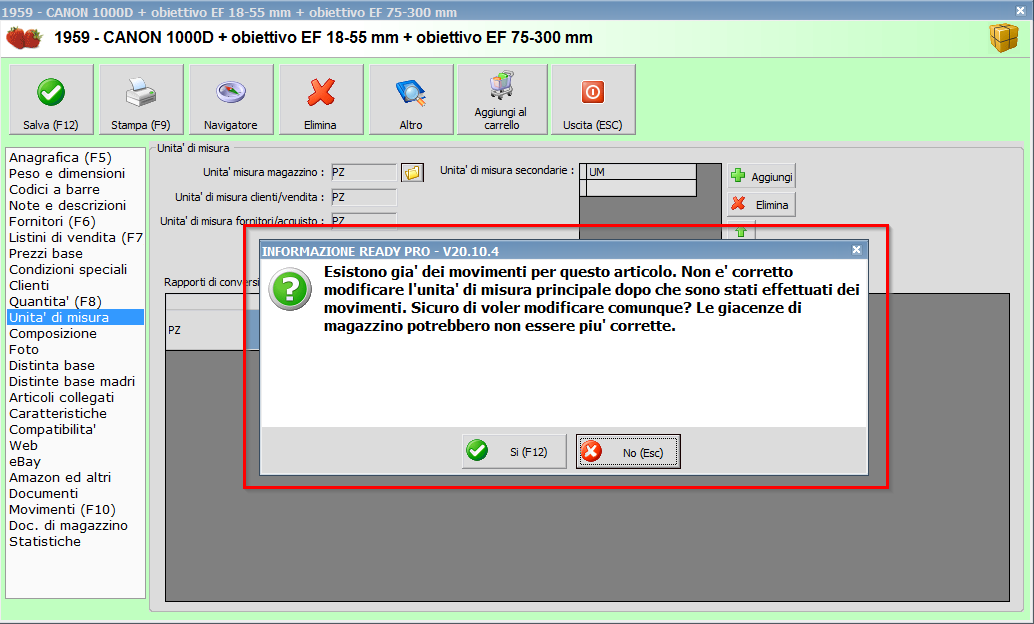Open the Navigatore compass button
Image resolution: width=1034 pixels, height=624 pixels.
point(231,100)
